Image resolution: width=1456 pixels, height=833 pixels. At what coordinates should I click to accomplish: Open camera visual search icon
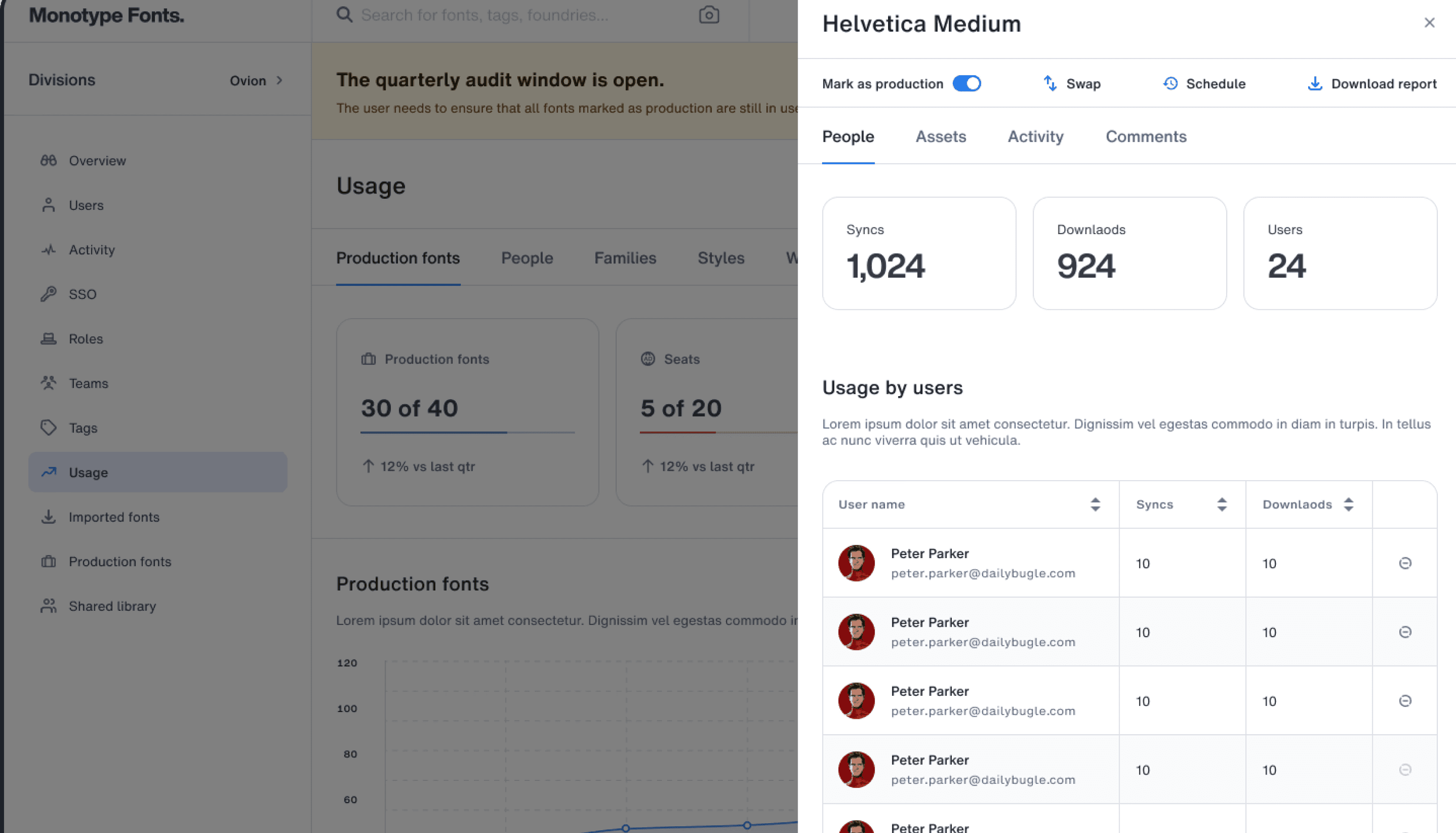[x=709, y=15]
